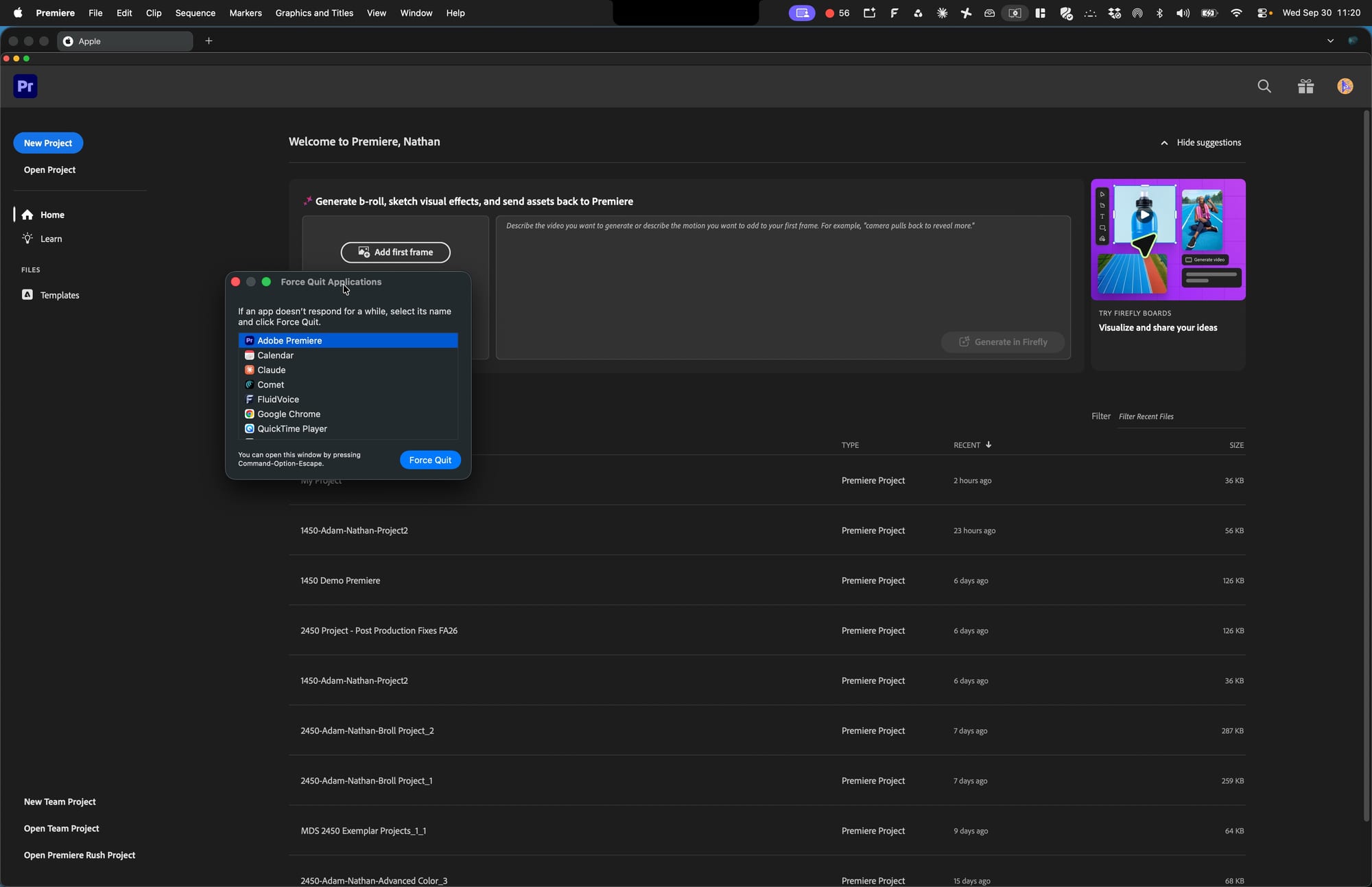
Task: Click the Force Quit button
Action: 430,460
